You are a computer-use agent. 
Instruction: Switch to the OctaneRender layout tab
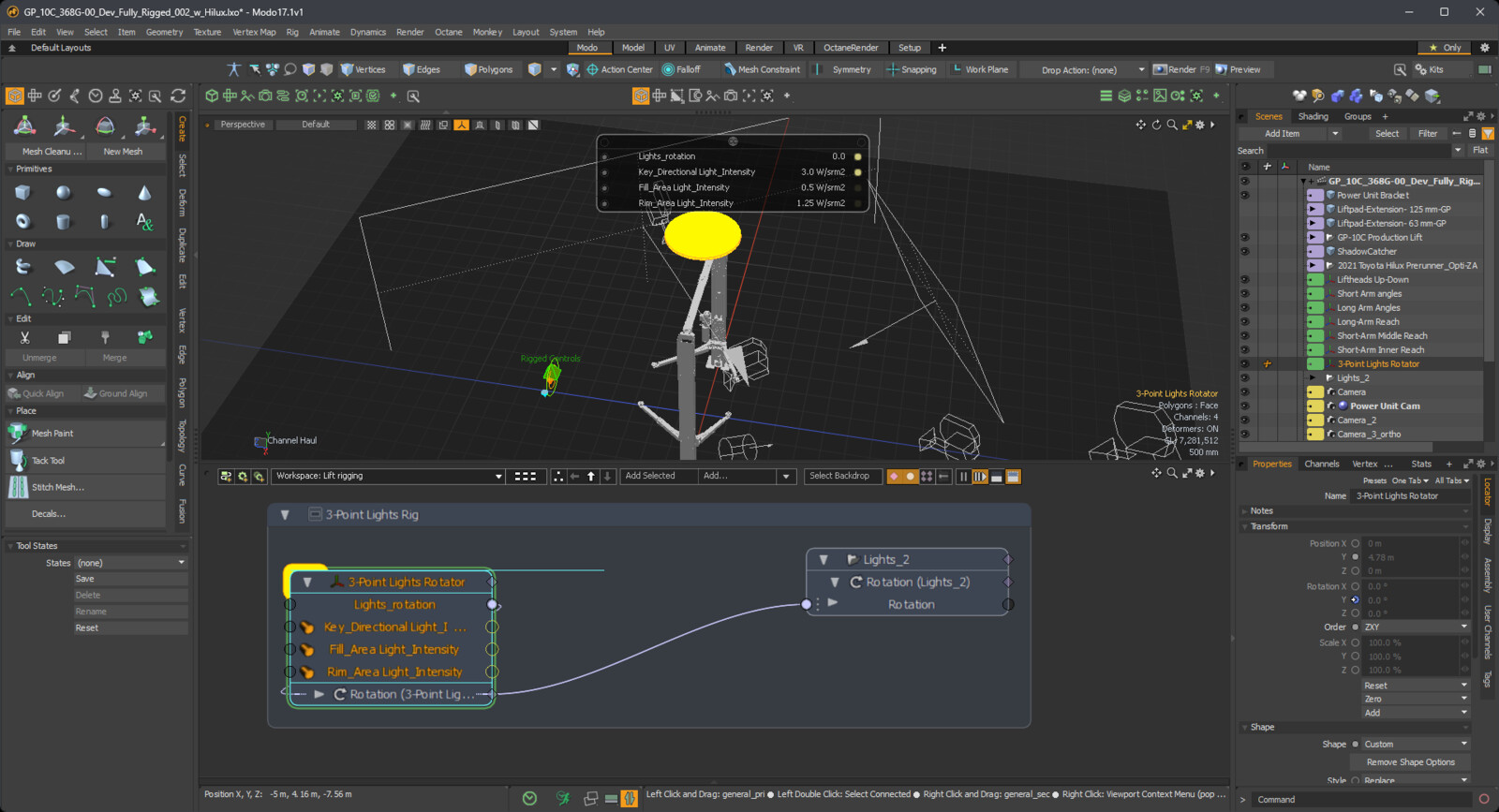pos(851,48)
